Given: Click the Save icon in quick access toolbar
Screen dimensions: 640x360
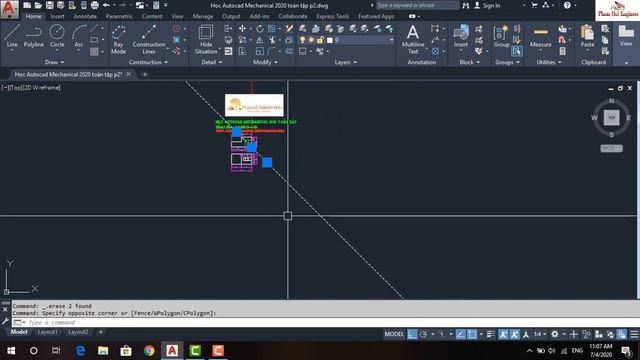Looking at the screenshot, I should [49, 5].
